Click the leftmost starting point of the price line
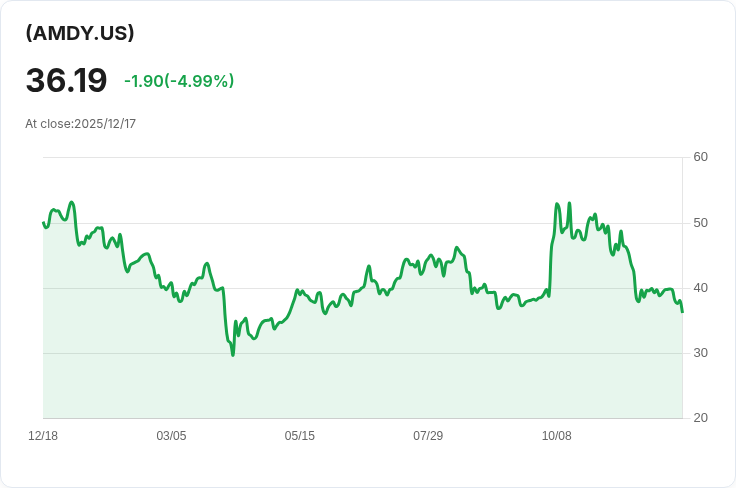736x488 pixels. 43,222
